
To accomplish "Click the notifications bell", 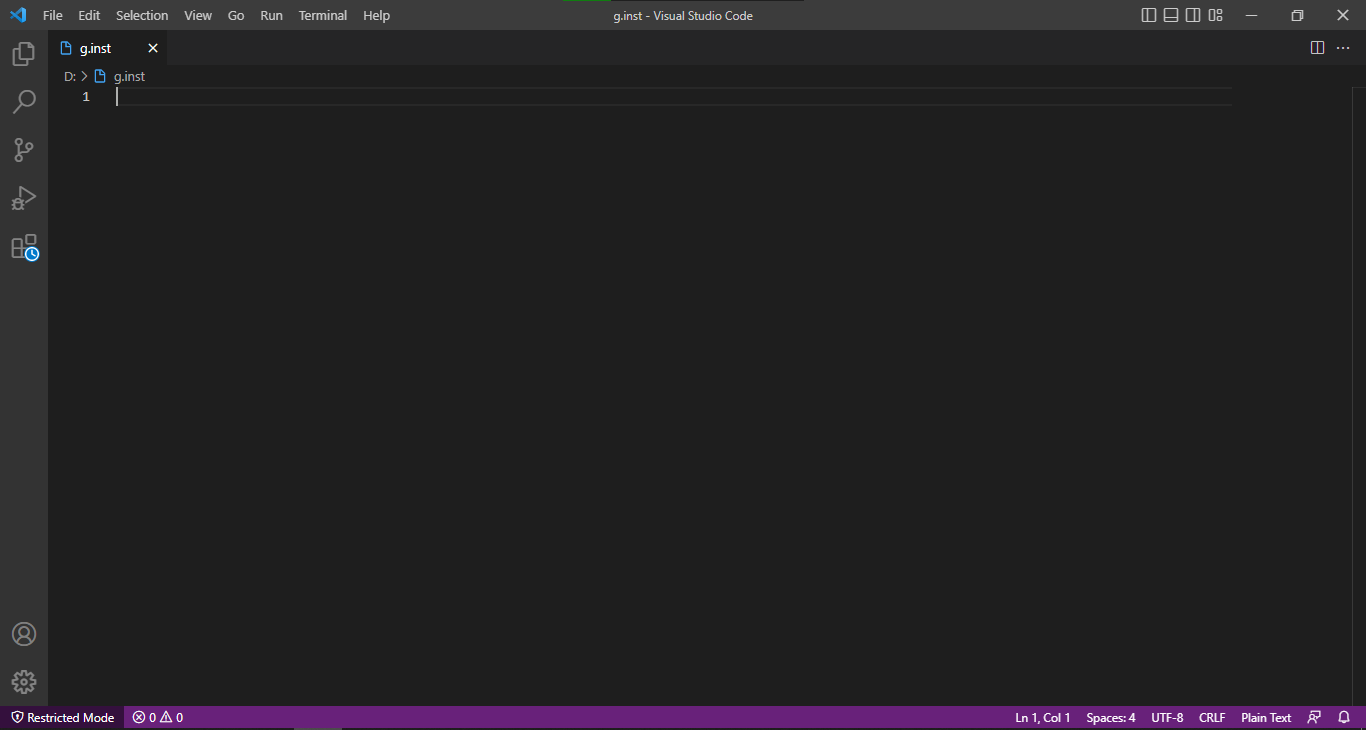I will [x=1343, y=717].
